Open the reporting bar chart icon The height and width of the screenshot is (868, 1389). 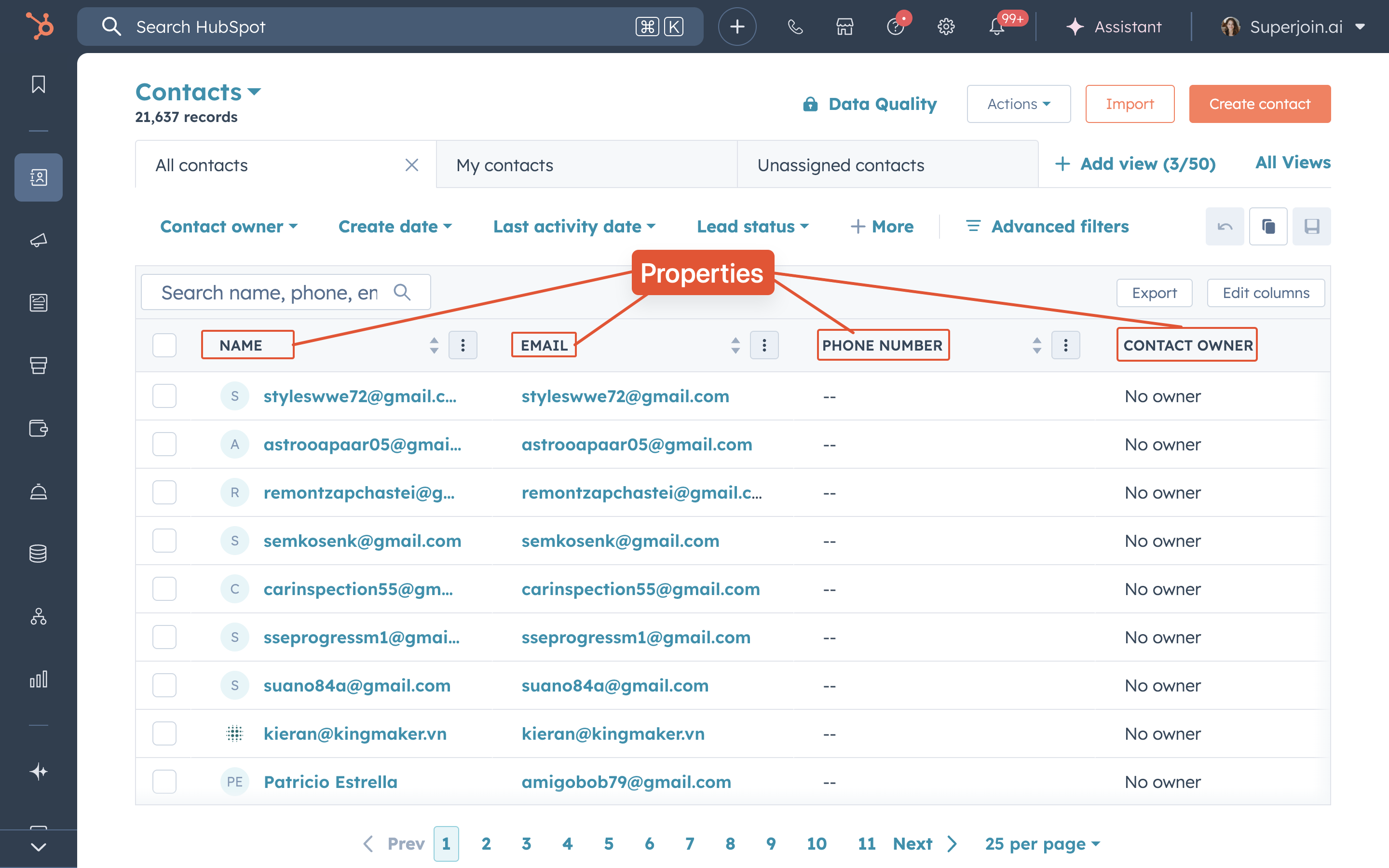pyautogui.click(x=39, y=680)
